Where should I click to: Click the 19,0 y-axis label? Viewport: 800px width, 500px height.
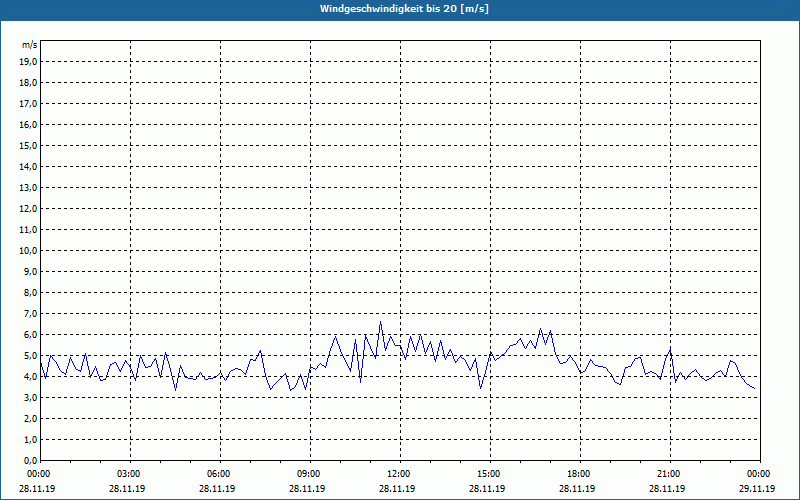[x=30, y=62]
